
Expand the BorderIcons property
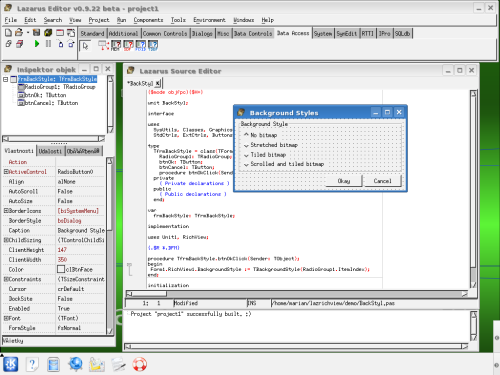6,211
